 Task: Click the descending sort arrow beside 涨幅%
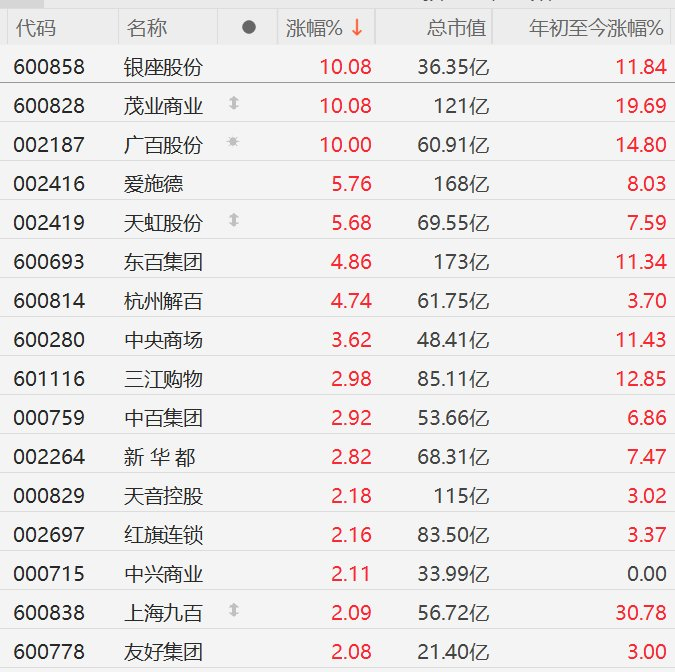pyautogui.click(x=356, y=28)
